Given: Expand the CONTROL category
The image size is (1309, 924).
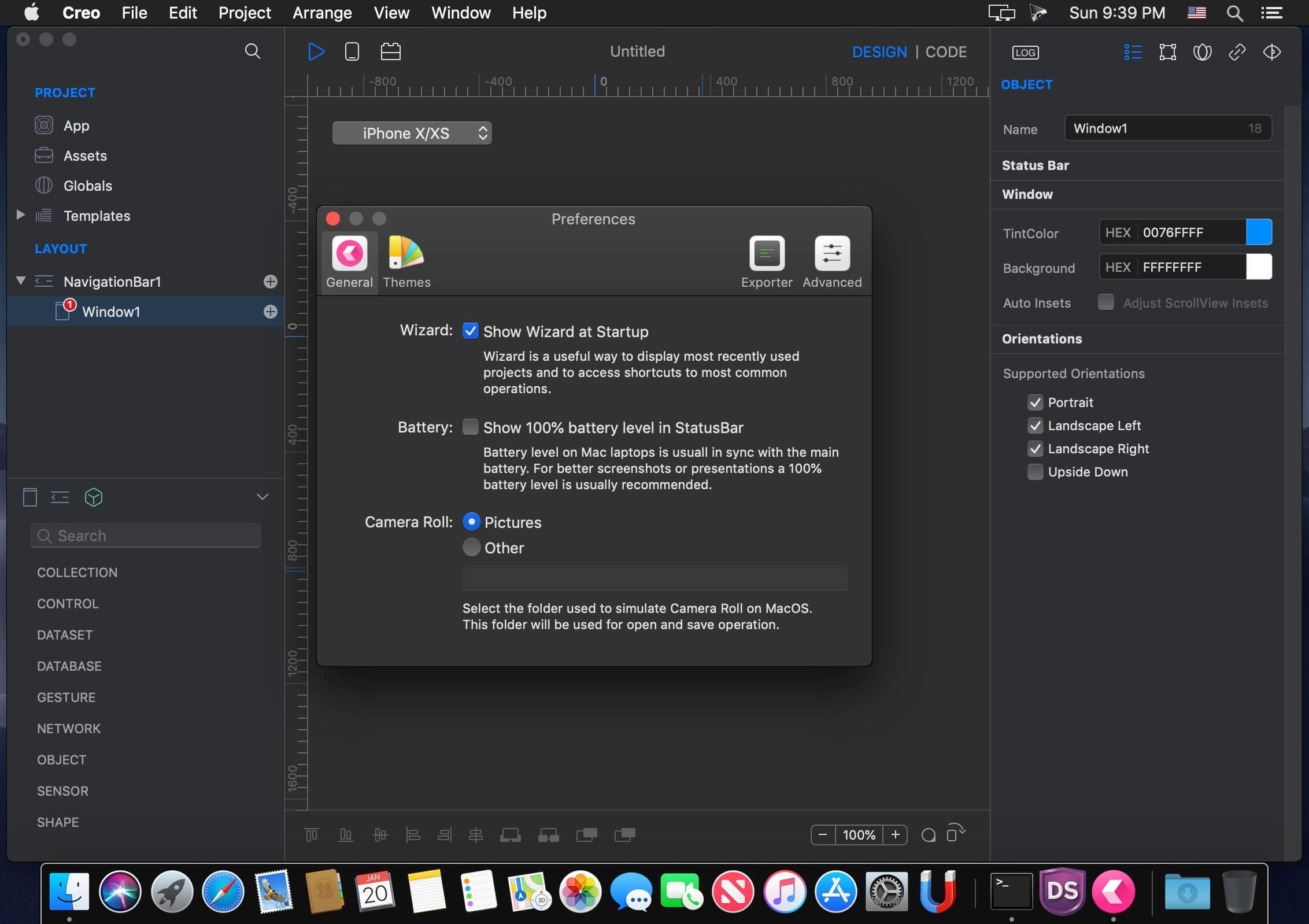Looking at the screenshot, I should click(x=68, y=604).
